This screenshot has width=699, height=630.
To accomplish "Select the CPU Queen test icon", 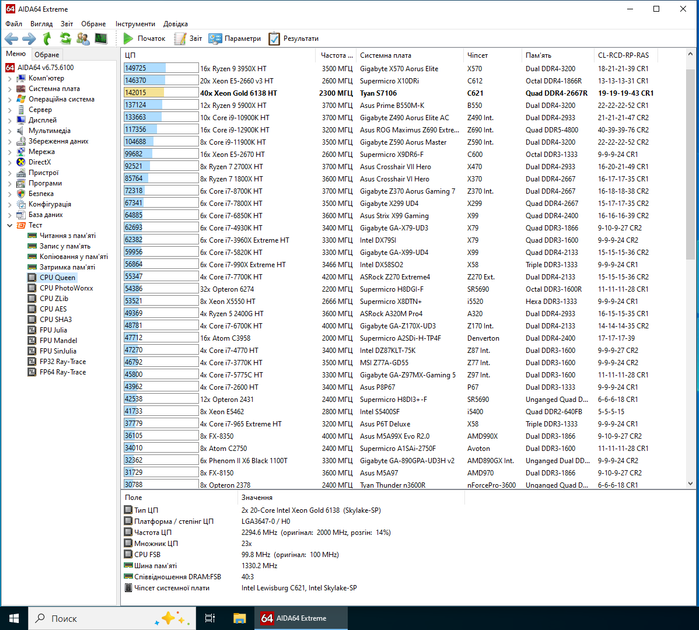I will coord(32,278).
